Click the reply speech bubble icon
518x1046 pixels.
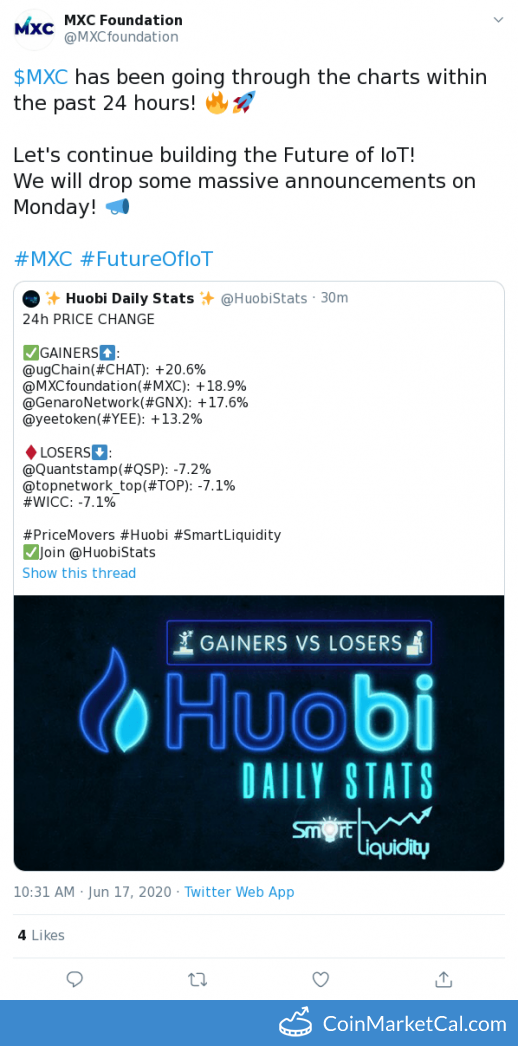75,979
